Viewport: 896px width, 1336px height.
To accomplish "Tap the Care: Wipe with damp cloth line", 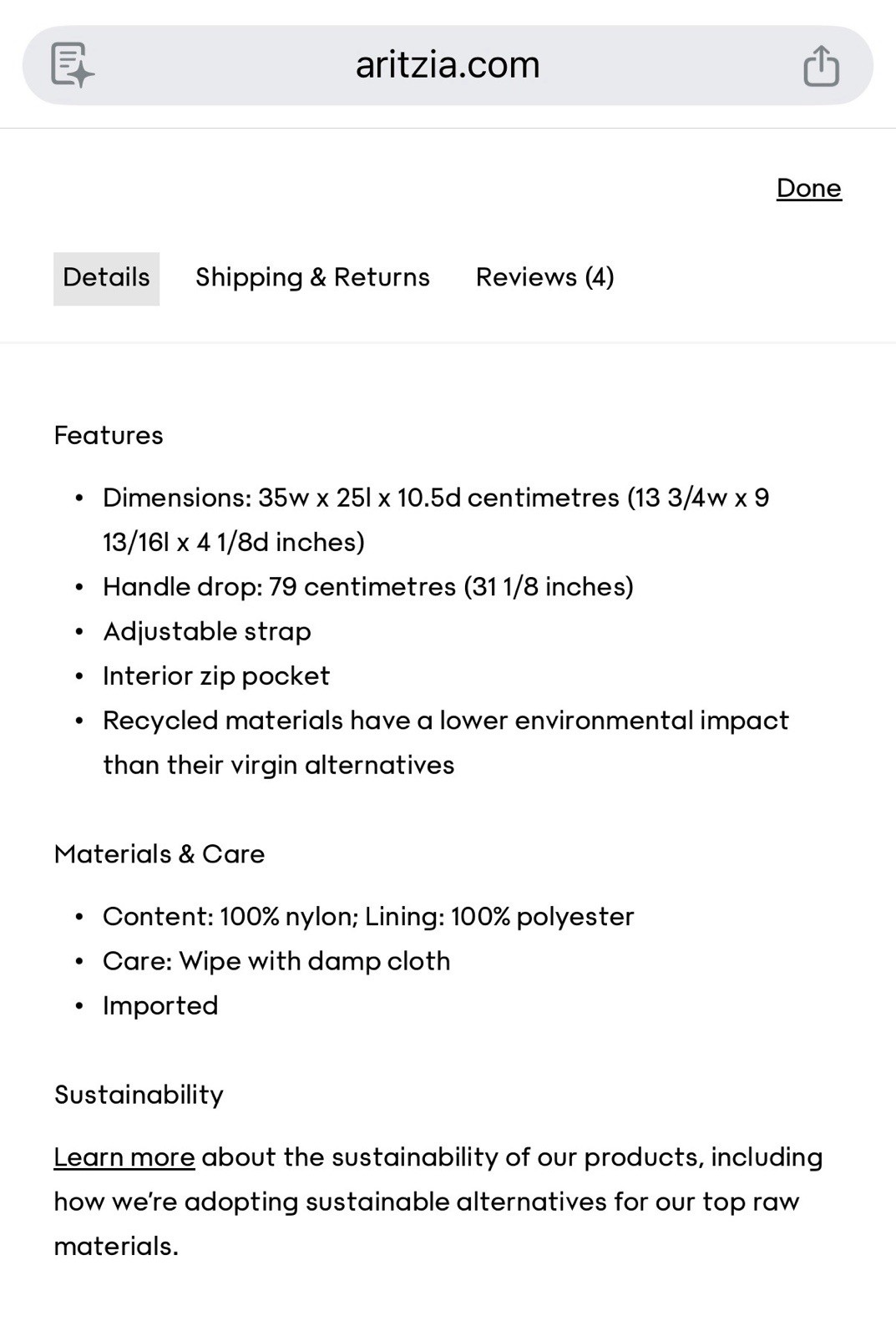I will tap(276, 961).
